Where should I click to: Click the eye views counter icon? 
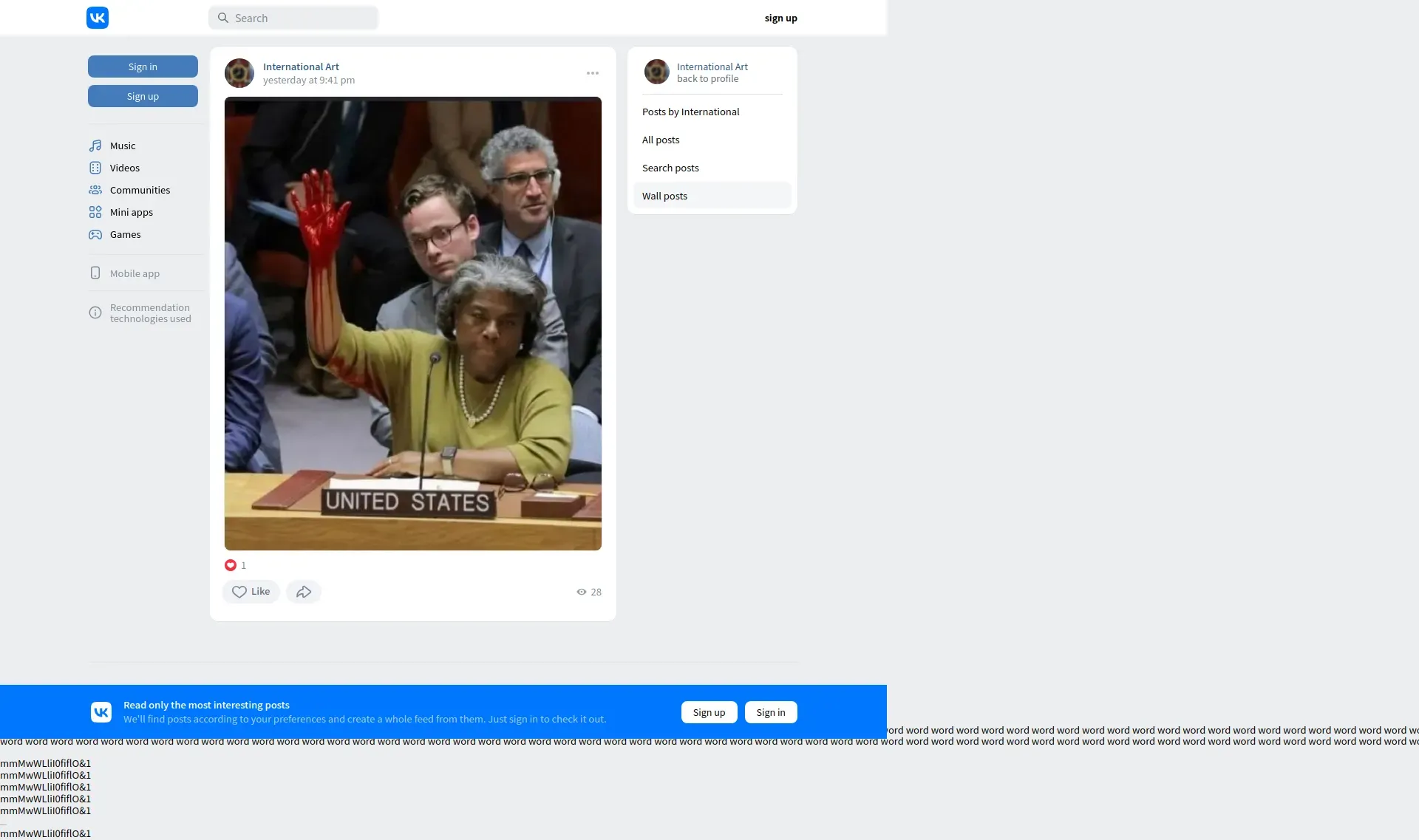582,592
